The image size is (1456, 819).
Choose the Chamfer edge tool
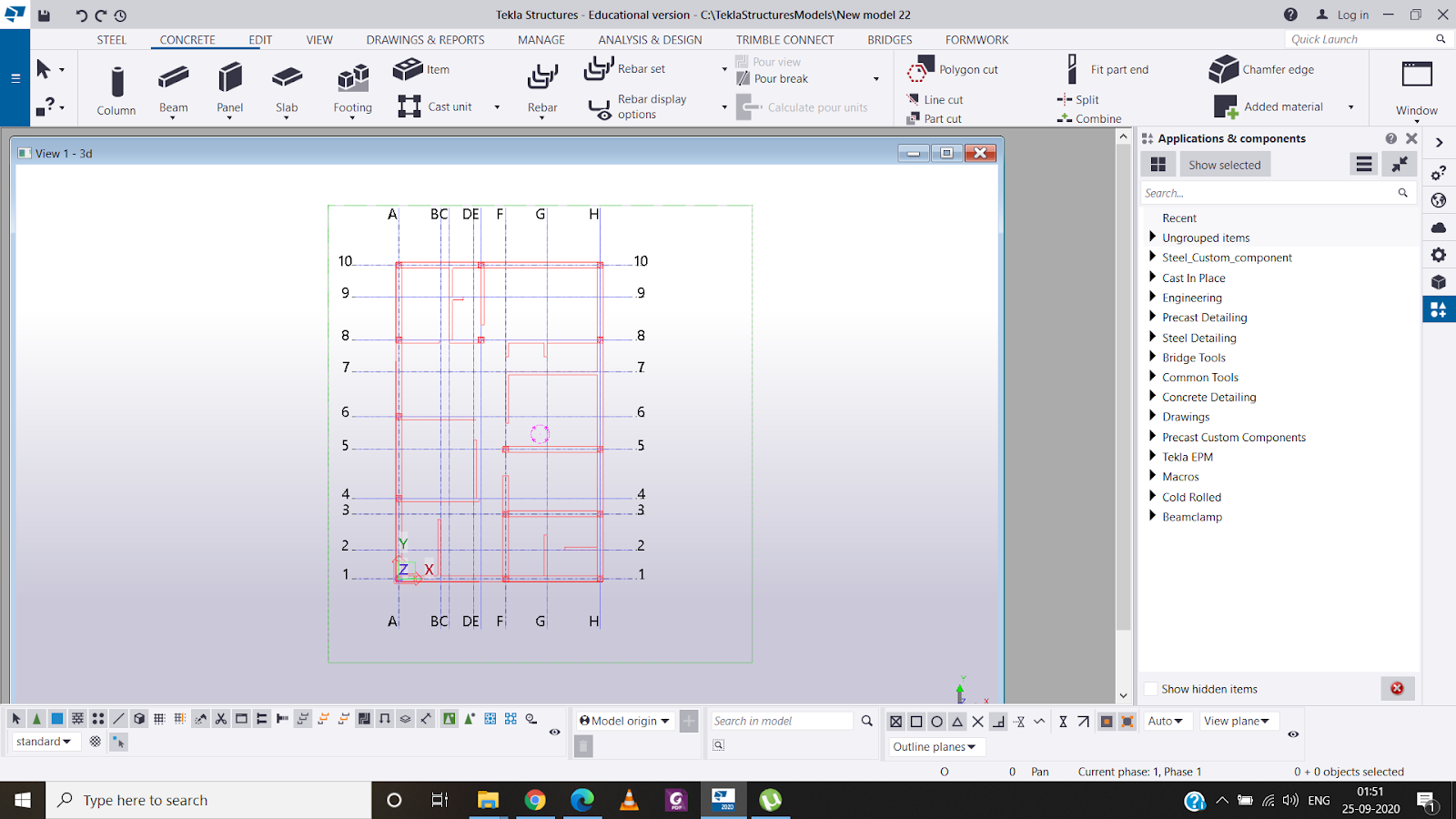(1262, 69)
